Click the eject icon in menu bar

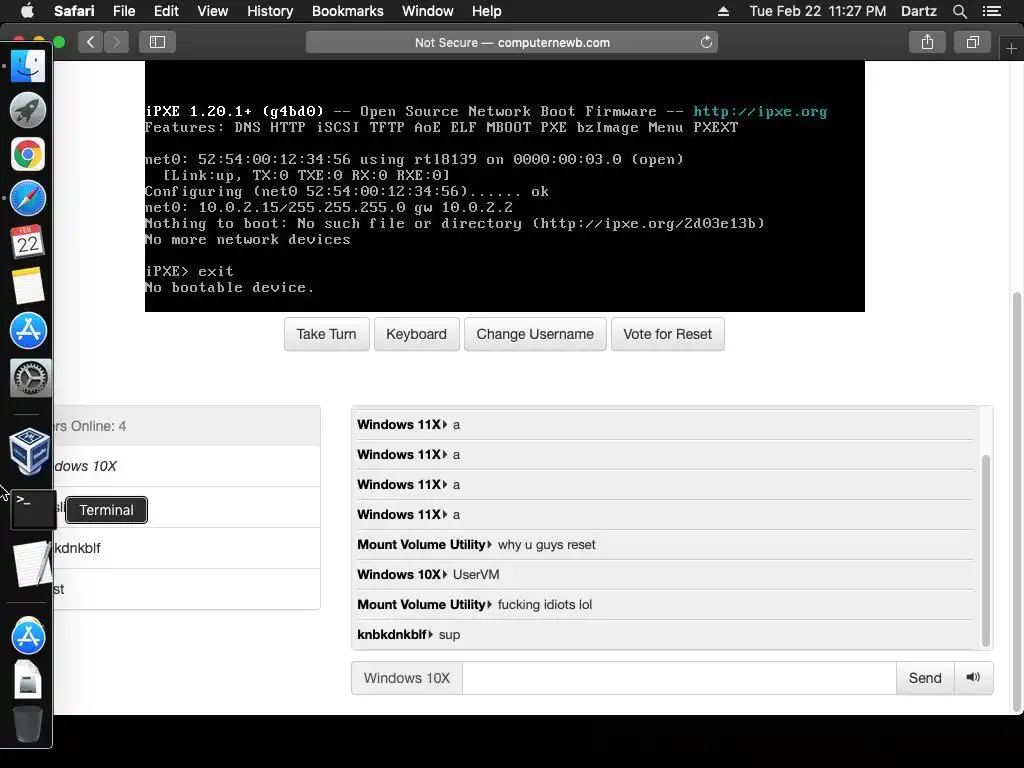724,11
